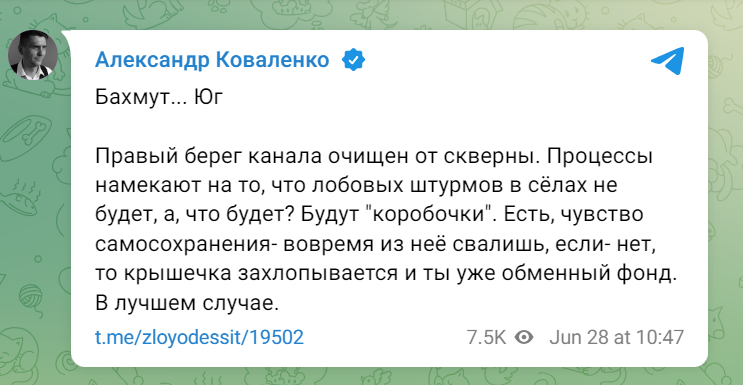Click the blue verified badge icon

(353, 61)
